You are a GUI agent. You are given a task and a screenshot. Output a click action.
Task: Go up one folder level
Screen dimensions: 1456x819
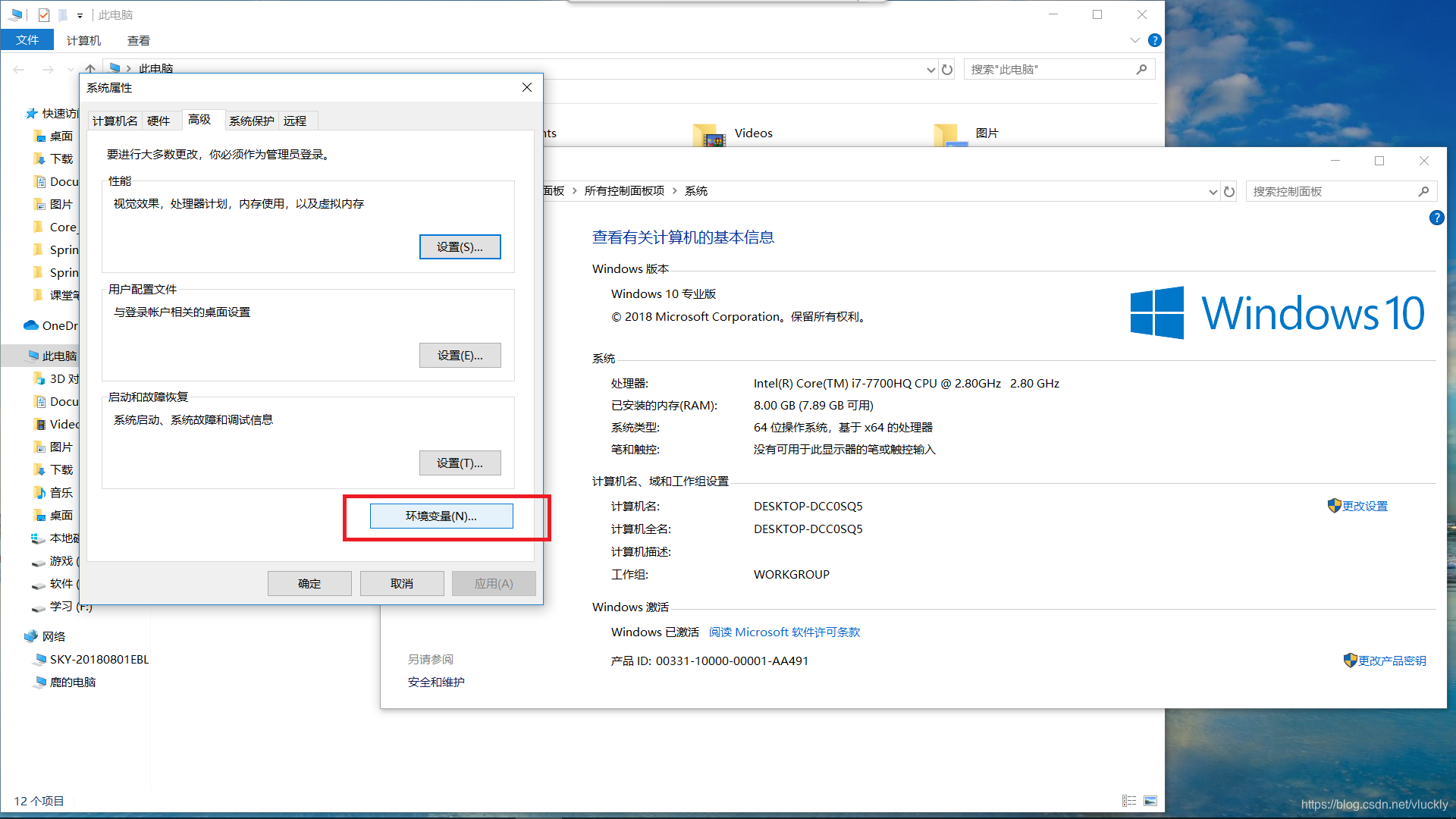[x=90, y=70]
